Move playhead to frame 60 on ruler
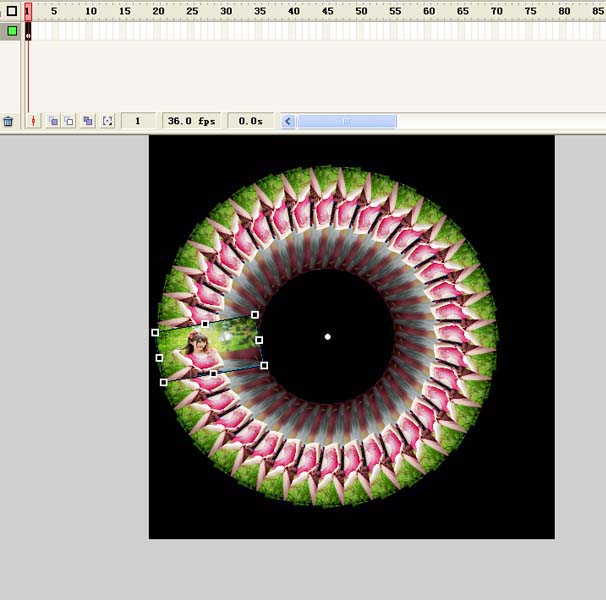The width and height of the screenshot is (606, 600). point(429,11)
